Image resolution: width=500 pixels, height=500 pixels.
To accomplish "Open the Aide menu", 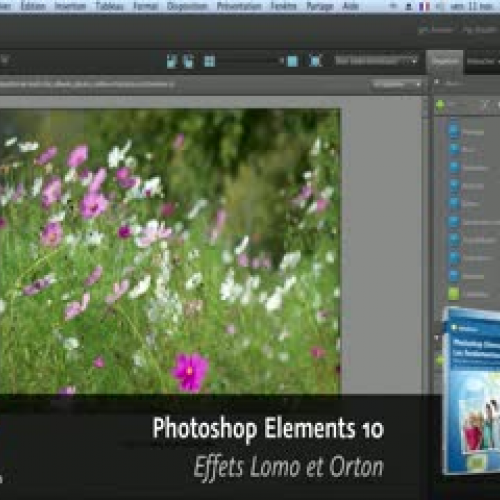I will pos(351,6).
